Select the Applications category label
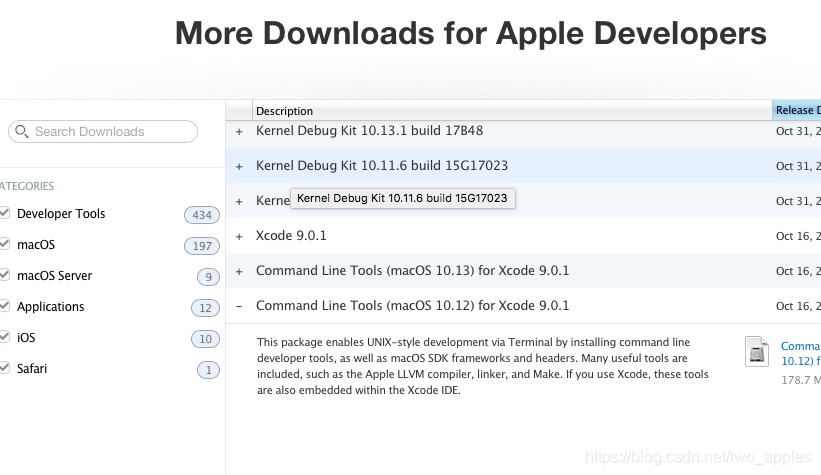 [50, 306]
